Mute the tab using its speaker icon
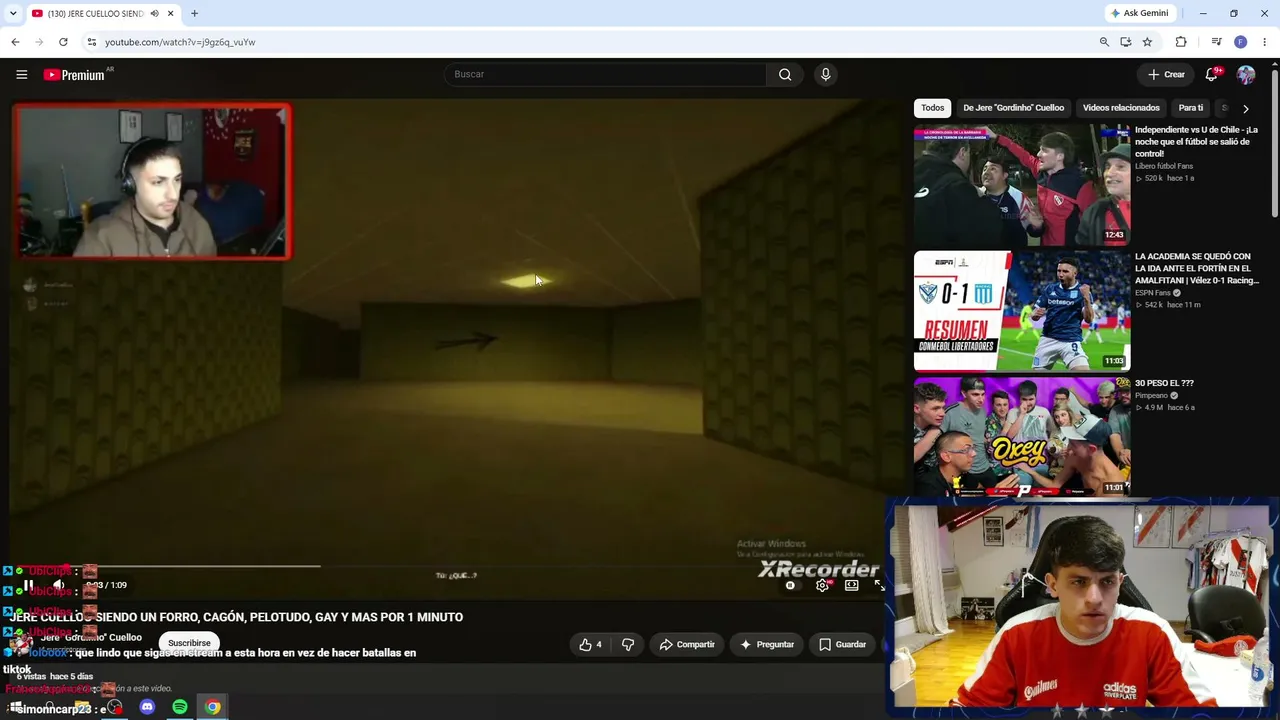This screenshot has height=720, width=1280. [154, 14]
